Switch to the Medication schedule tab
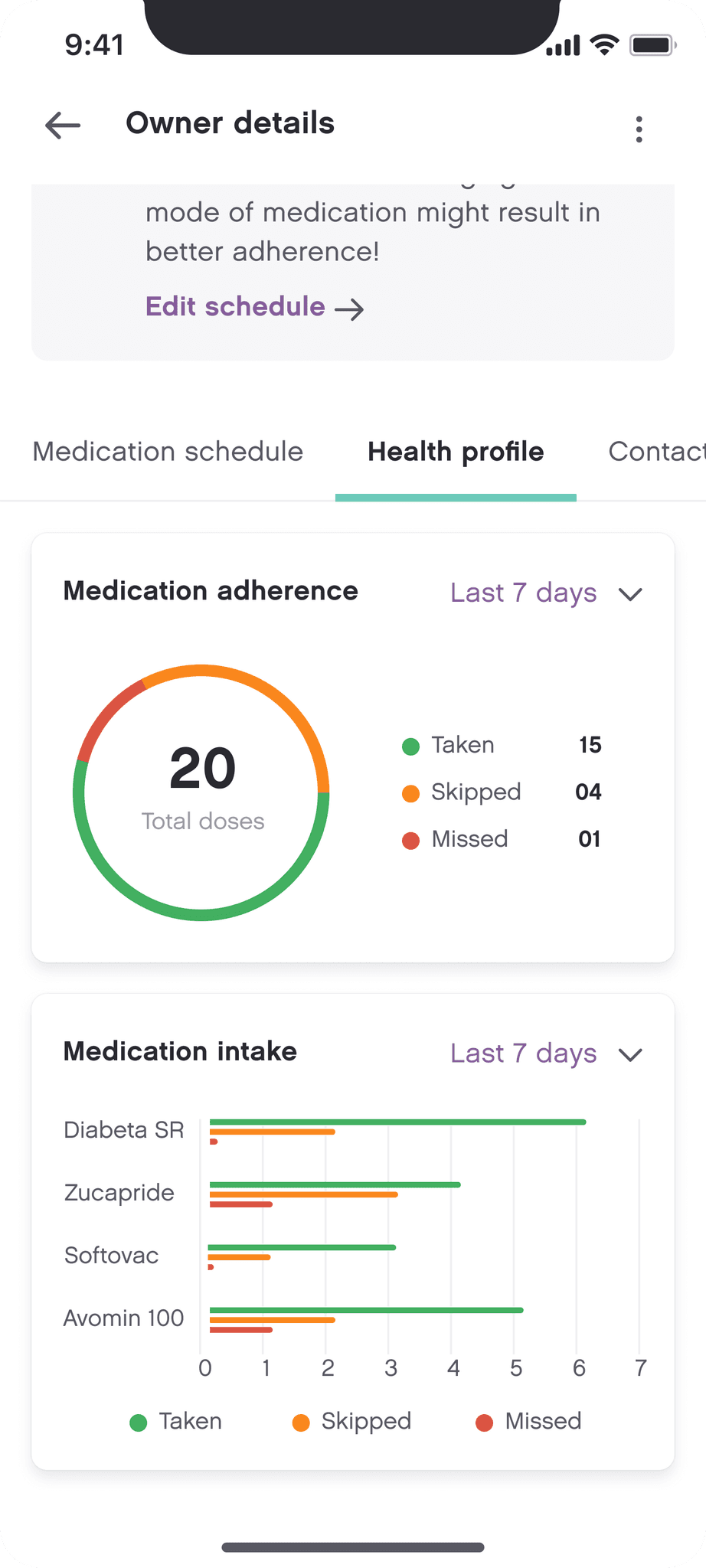Image resolution: width=706 pixels, height=1568 pixels. [168, 452]
